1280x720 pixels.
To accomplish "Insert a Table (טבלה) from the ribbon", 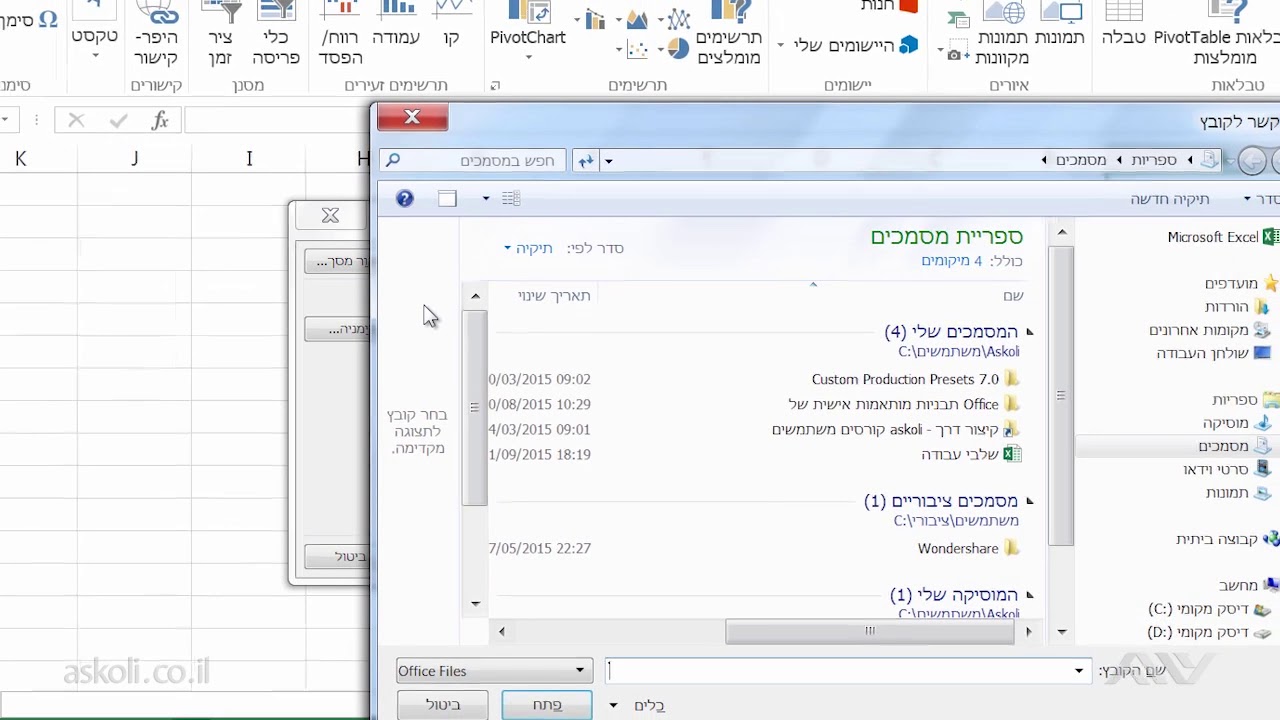I will coord(1124,25).
